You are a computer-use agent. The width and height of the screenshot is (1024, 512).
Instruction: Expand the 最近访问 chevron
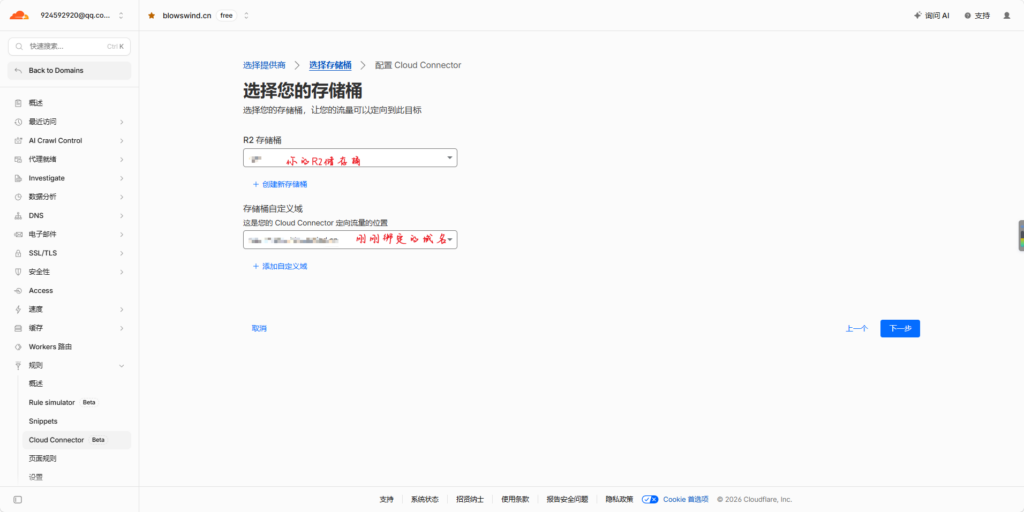click(121, 122)
